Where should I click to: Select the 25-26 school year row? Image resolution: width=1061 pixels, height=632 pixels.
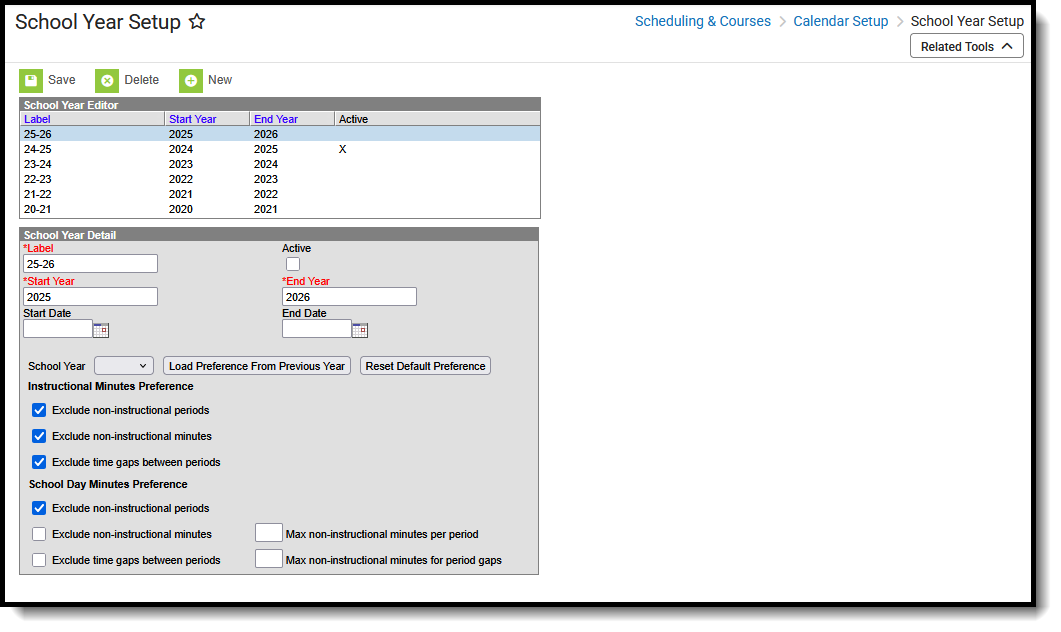(280, 134)
